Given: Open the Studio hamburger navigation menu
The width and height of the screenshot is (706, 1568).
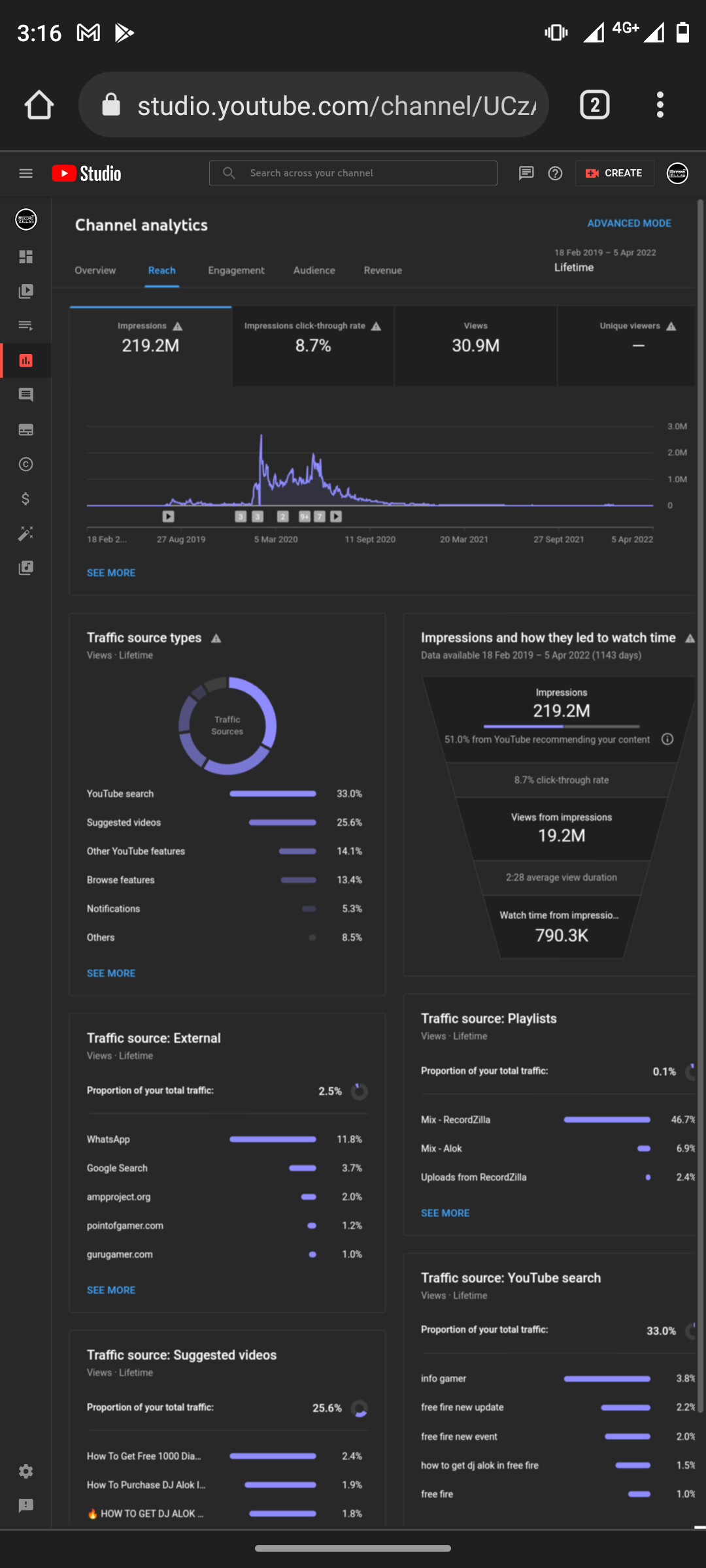Looking at the screenshot, I should point(26,173).
